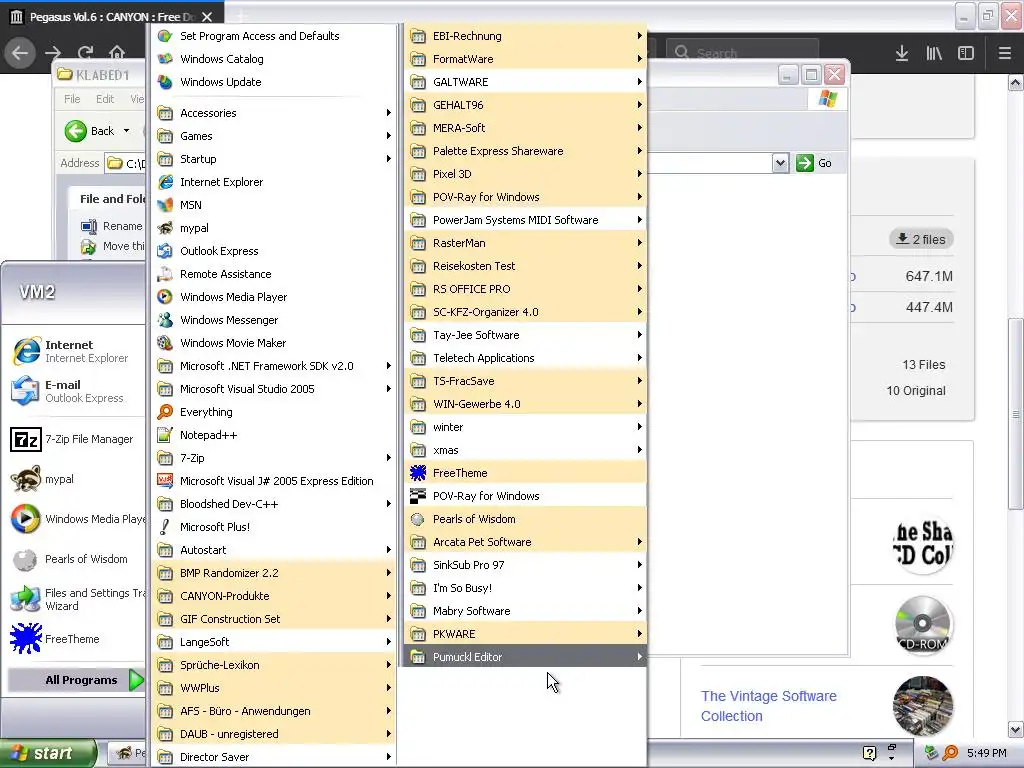The width and height of the screenshot is (1024, 768).
Task: Launch MSN from the programs list
Action: tap(273, 205)
